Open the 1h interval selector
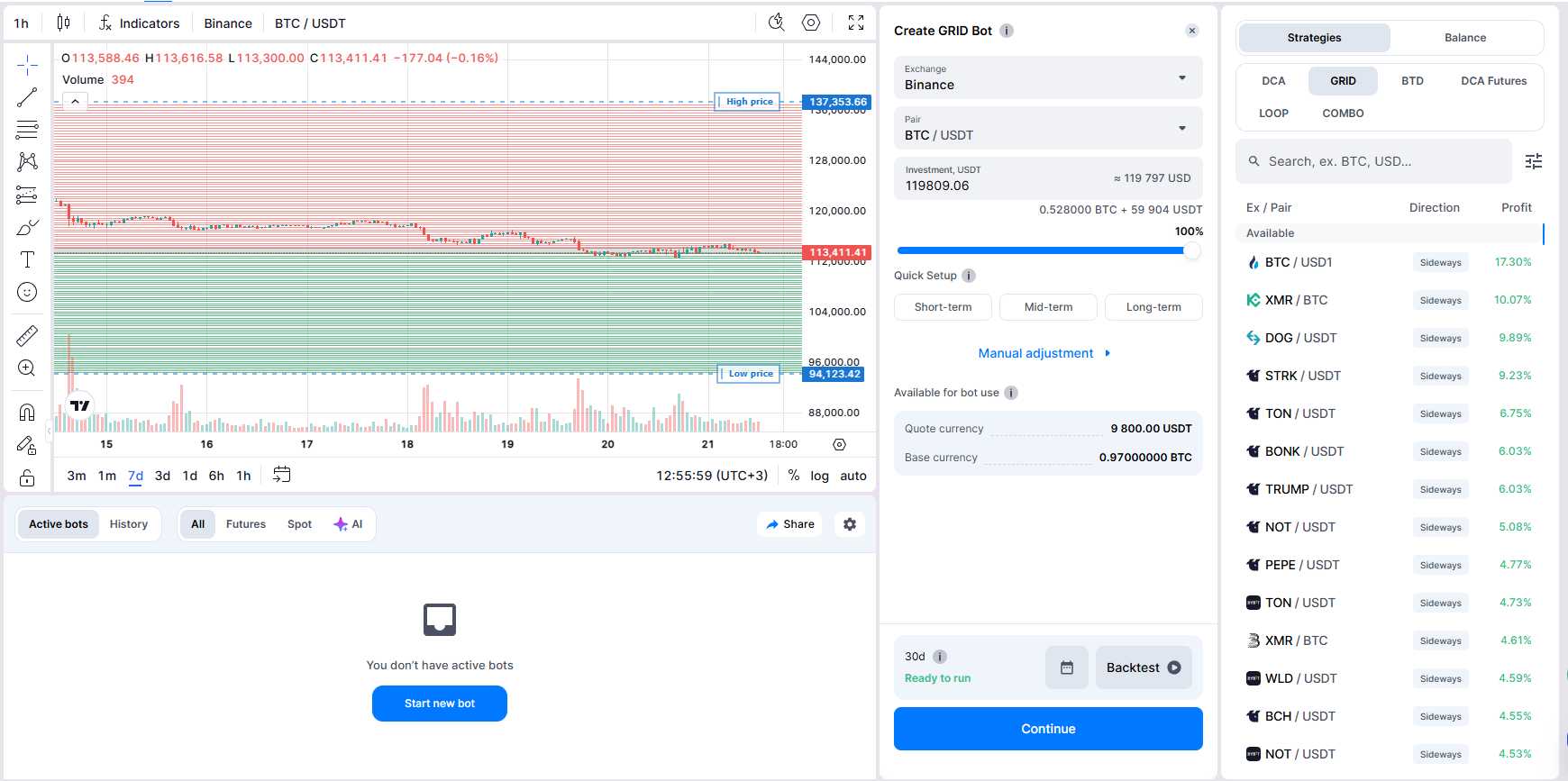The height and width of the screenshot is (781, 1568). tap(22, 23)
